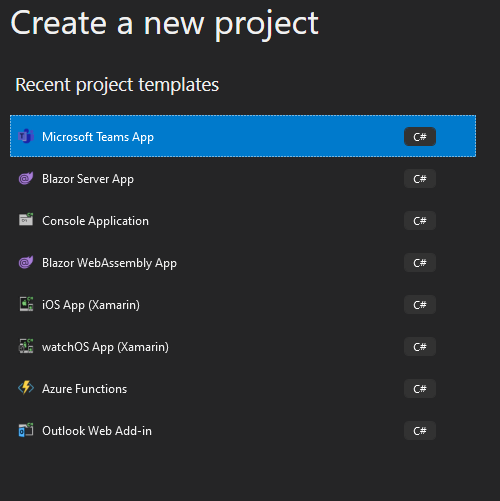Screen dimensions: 500x501
Task: Click the Microsoft Teams App icon
Action: (26, 137)
